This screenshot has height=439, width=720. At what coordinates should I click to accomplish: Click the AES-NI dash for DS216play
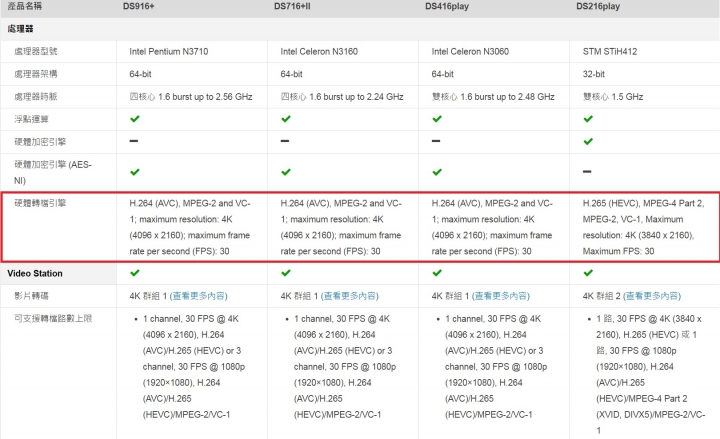pos(587,172)
